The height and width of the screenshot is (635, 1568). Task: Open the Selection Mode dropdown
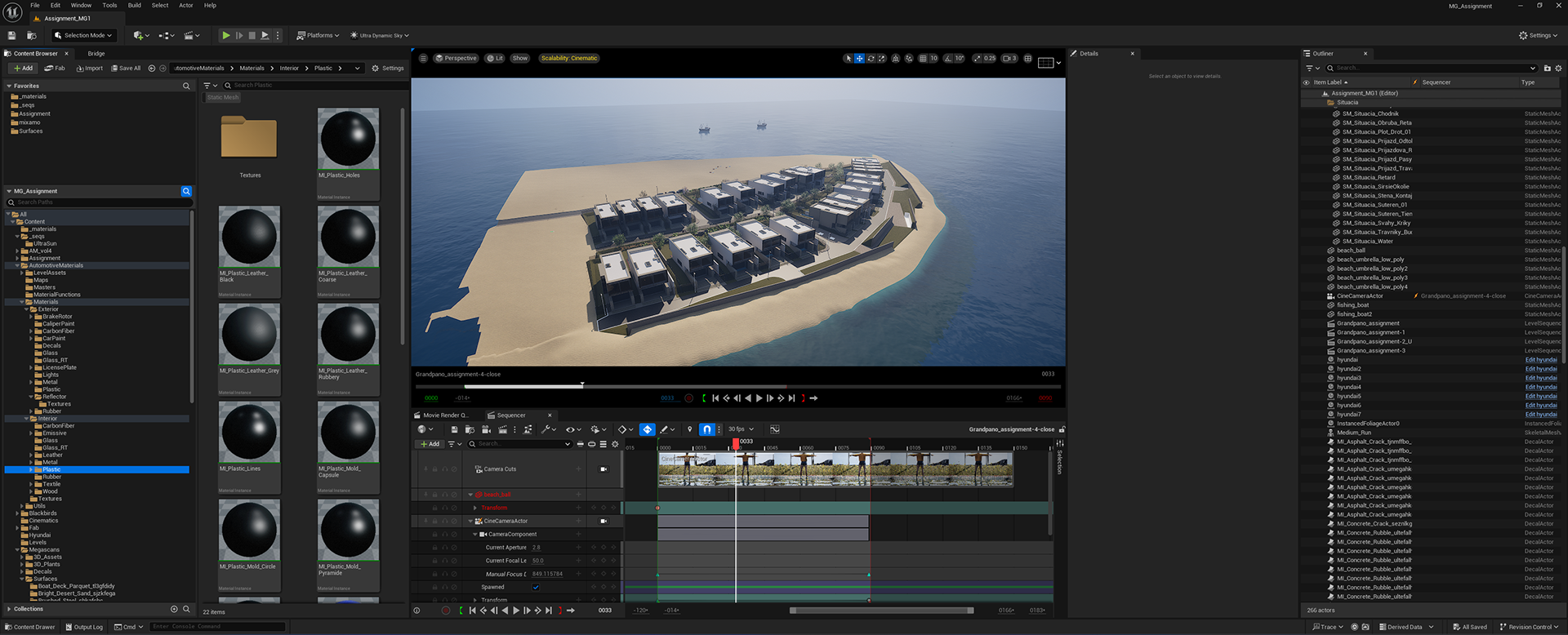(84, 36)
